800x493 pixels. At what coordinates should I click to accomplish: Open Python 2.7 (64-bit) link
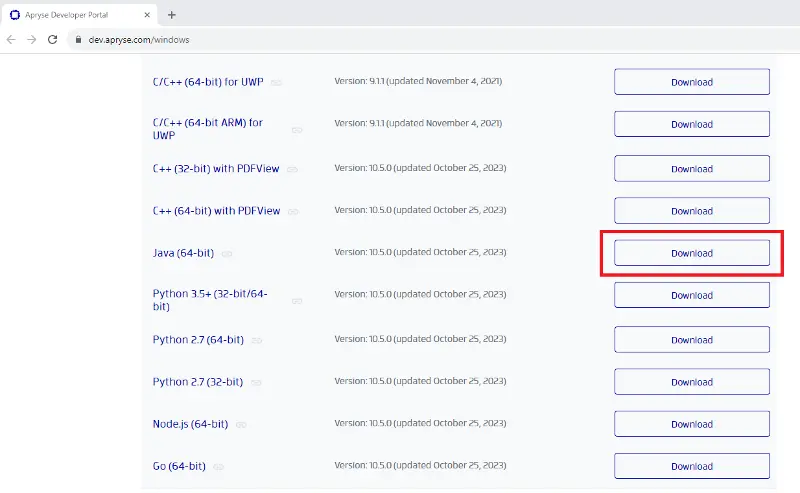pos(198,340)
